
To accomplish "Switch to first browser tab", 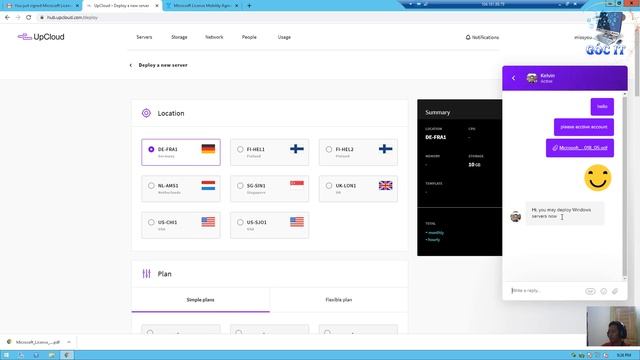I will pos(41,6).
